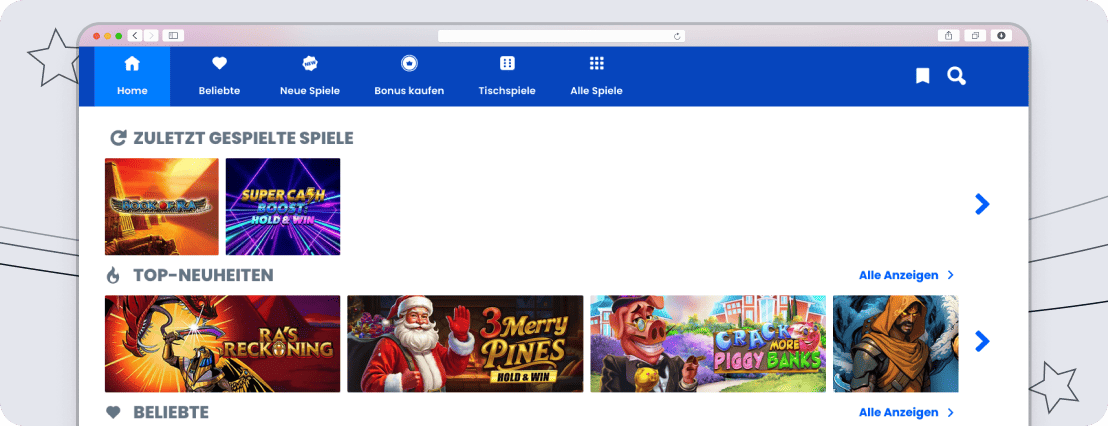
Task: Open the browser downloads icon
Action: pos(1001,35)
